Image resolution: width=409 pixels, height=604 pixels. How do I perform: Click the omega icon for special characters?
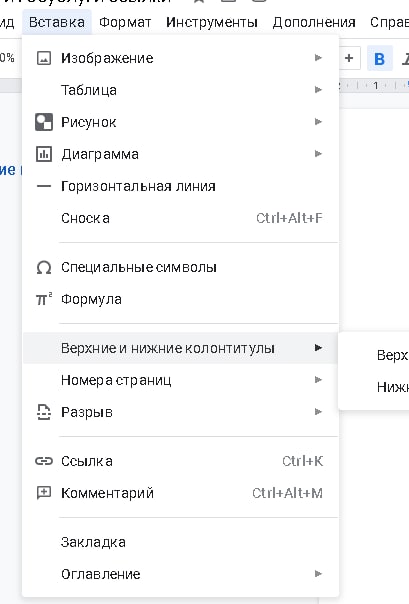coord(44,267)
